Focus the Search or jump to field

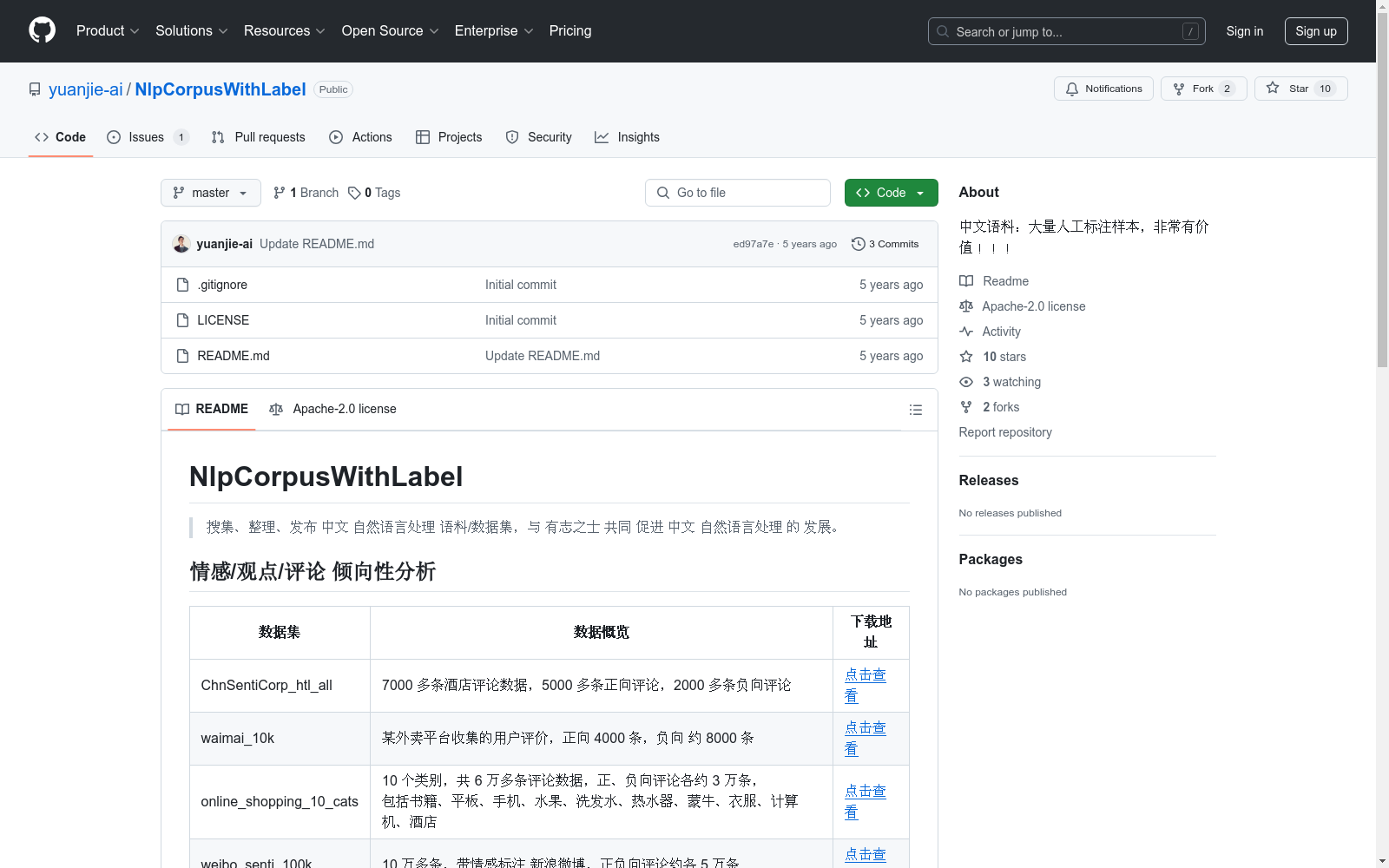[1066, 31]
